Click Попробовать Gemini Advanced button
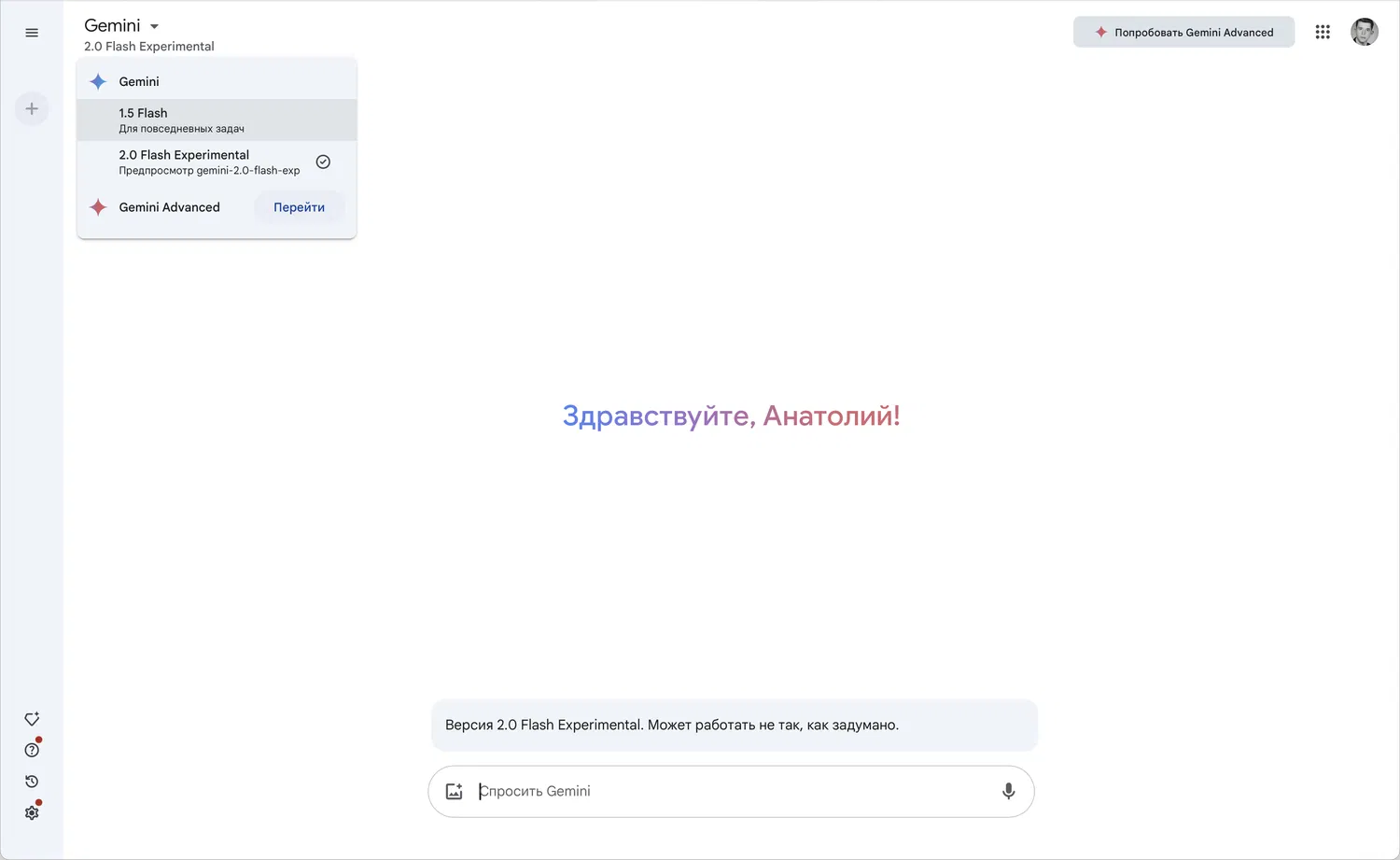 (x=1183, y=32)
